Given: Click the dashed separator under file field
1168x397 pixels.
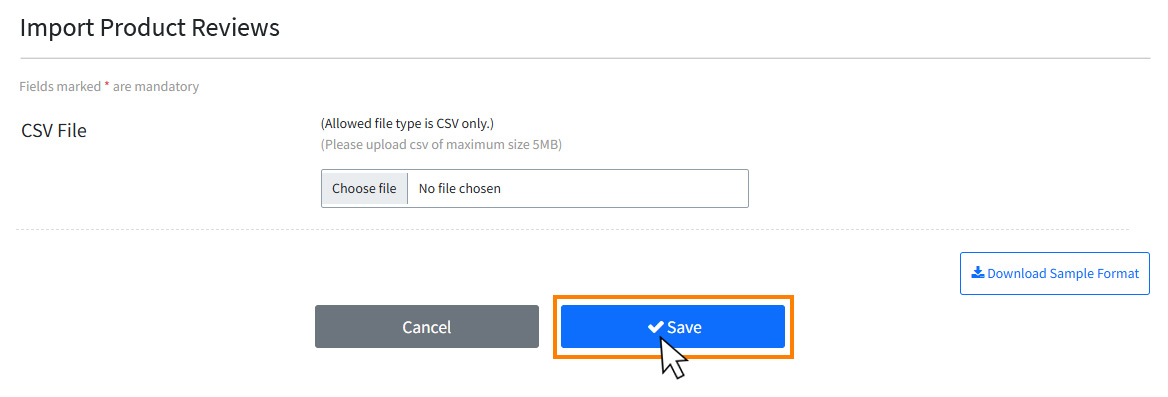Looking at the screenshot, I should tap(572, 229).
